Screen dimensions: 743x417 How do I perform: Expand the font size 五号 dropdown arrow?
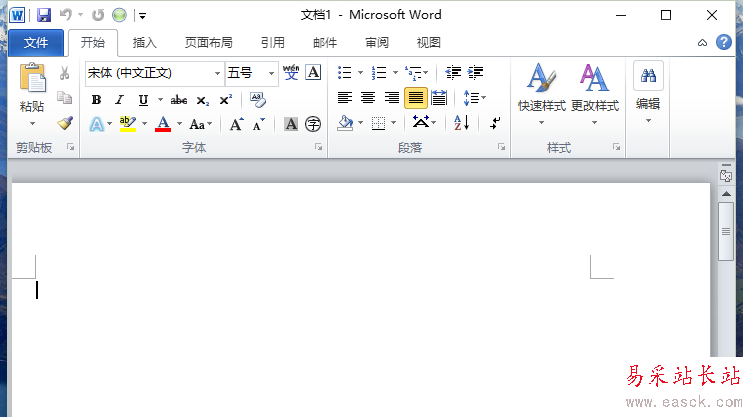[x=272, y=73]
